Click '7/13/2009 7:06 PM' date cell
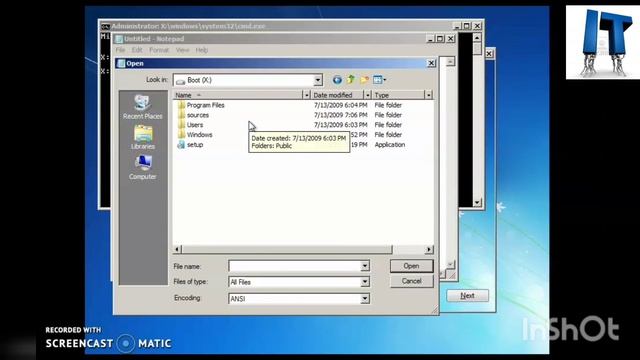Image resolution: width=640 pixels, height=360 pixels. coord(340,115)
